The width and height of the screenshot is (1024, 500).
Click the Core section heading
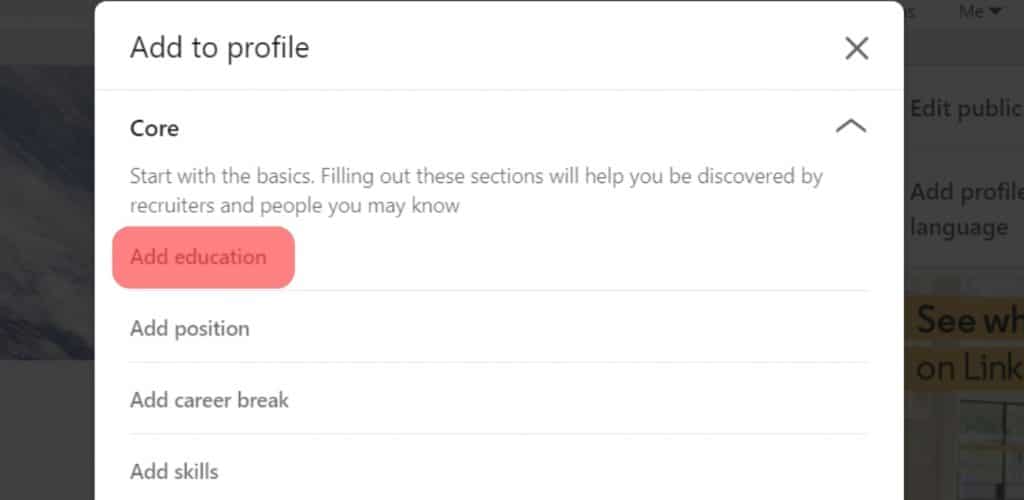pos(155,128)
